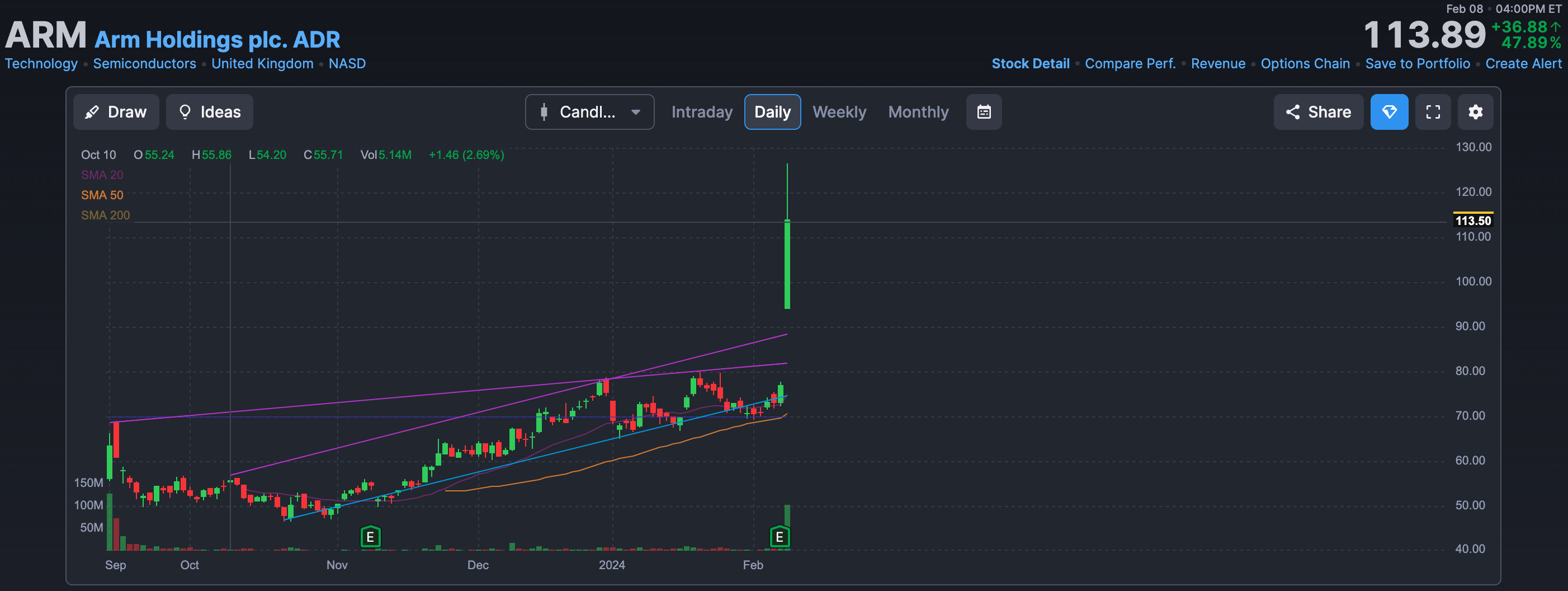The image size is (1568, 591).
Task: Open the Technology sector link
Action: [x=41, y=63]
